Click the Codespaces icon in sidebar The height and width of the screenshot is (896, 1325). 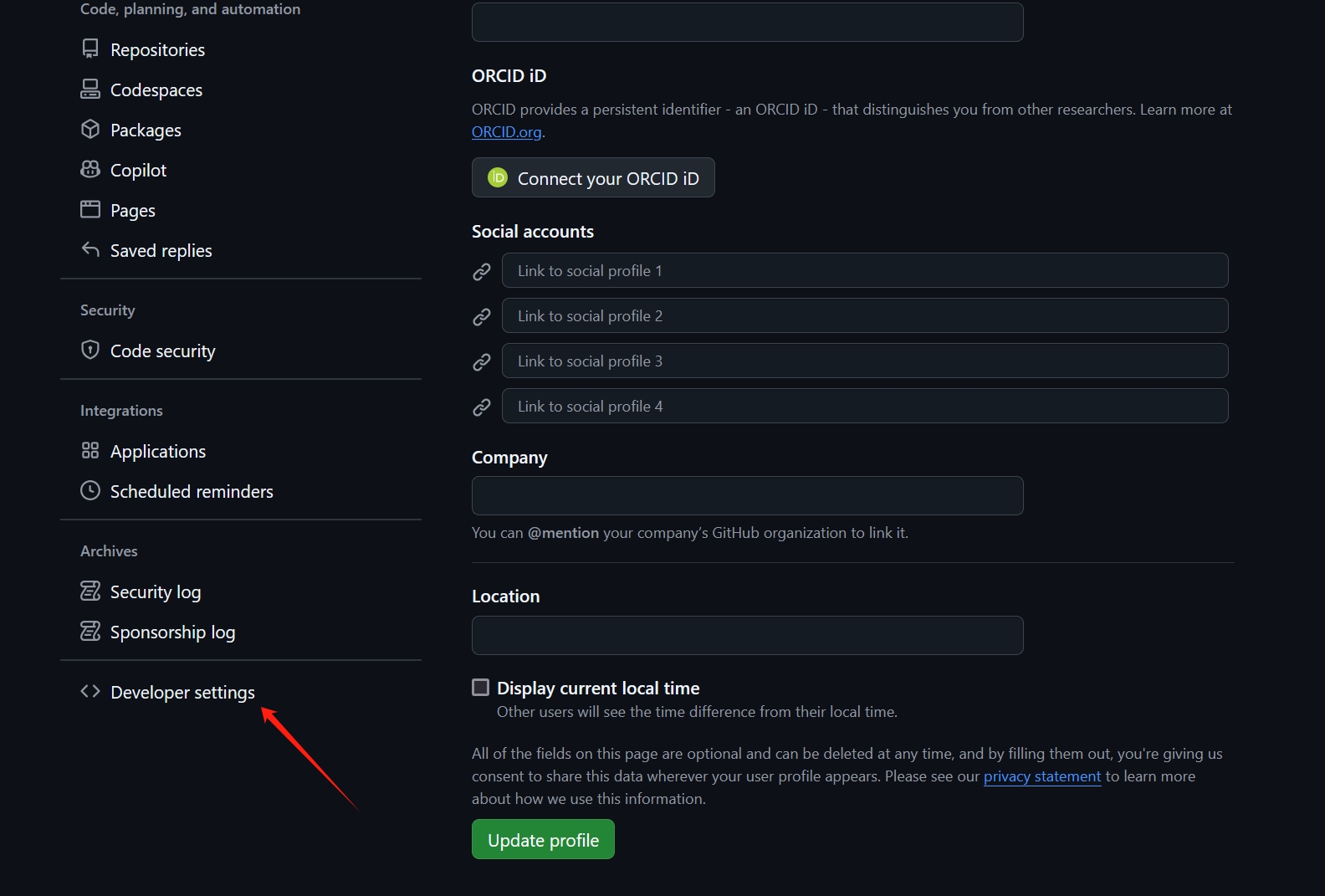click(90, 89)
